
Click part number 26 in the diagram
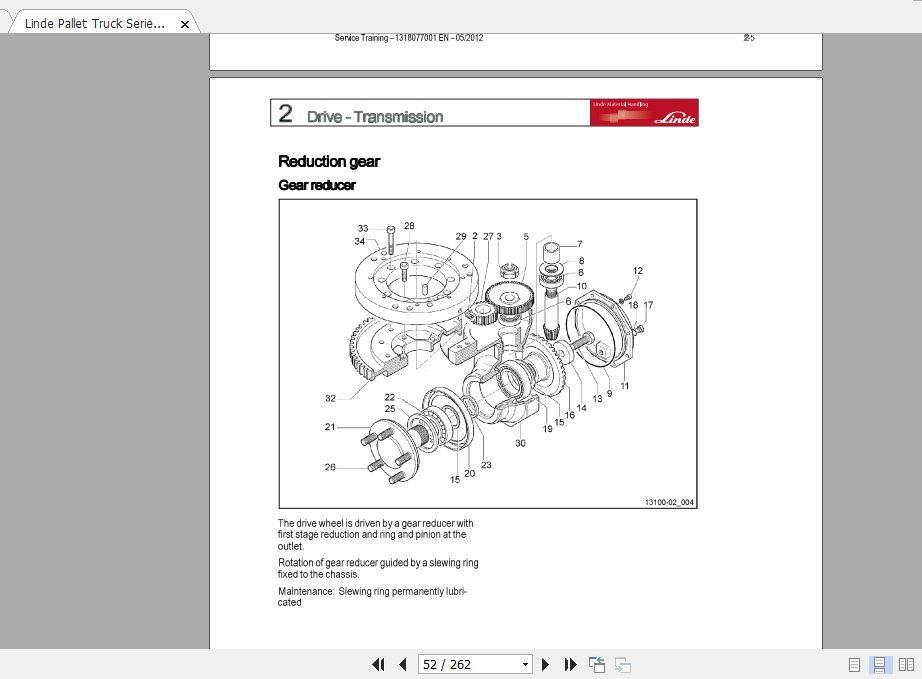click(330, 467)
